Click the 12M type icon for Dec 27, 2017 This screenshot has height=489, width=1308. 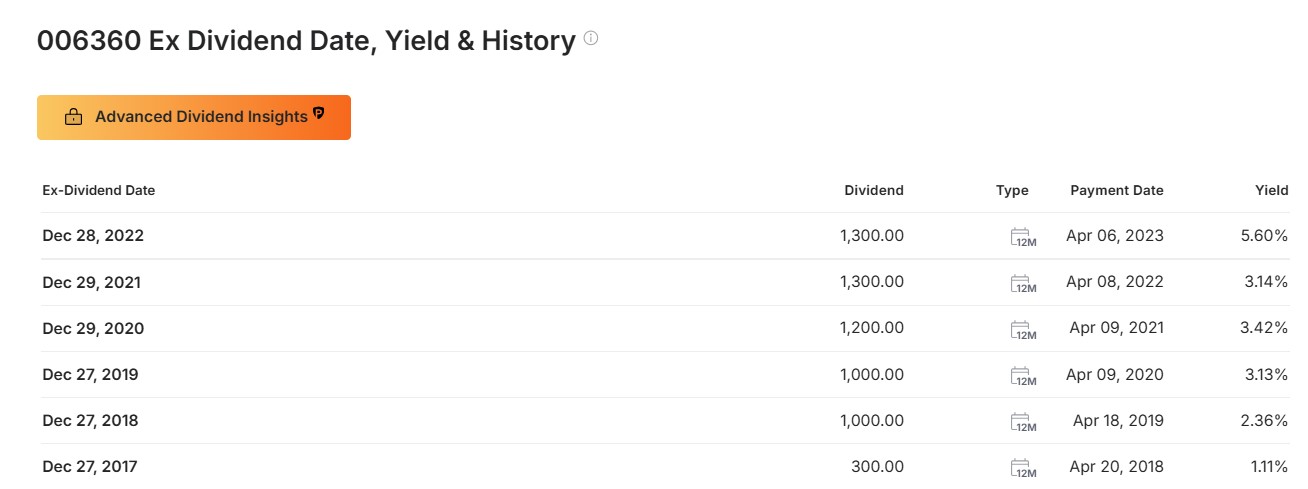(x=1023, y=467)
